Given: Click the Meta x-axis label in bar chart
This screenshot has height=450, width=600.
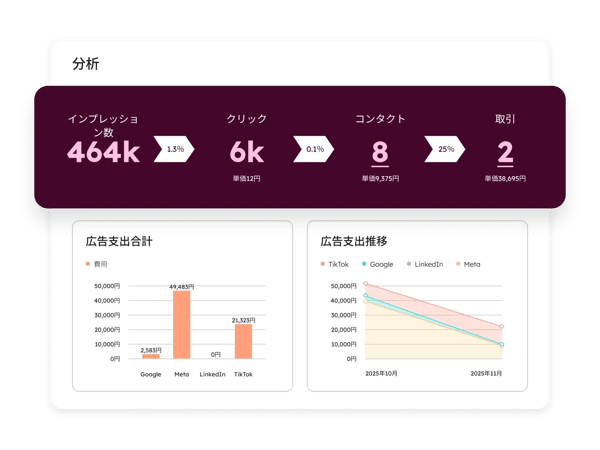Looking at the screenshot, I should pyautogui.click(x=182, y=374).
